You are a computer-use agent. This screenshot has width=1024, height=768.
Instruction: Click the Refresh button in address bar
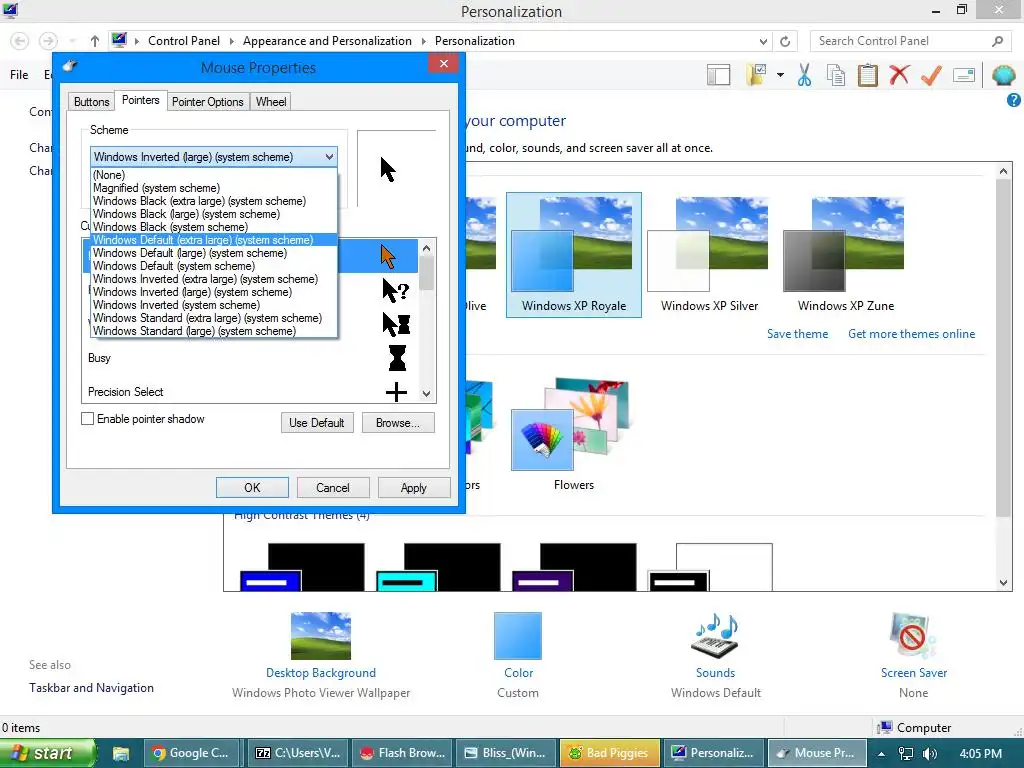(x=785, y=41)
